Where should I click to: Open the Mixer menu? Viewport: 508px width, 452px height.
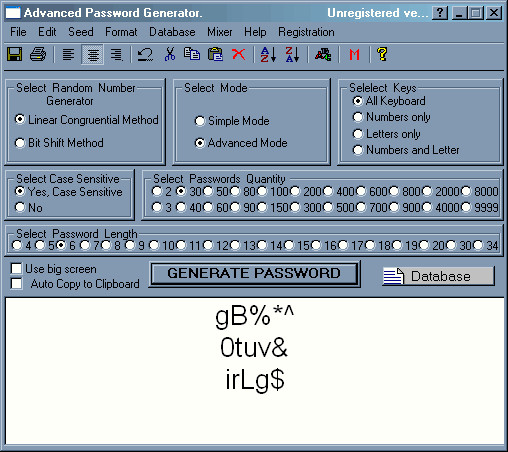tap(220, 32)
